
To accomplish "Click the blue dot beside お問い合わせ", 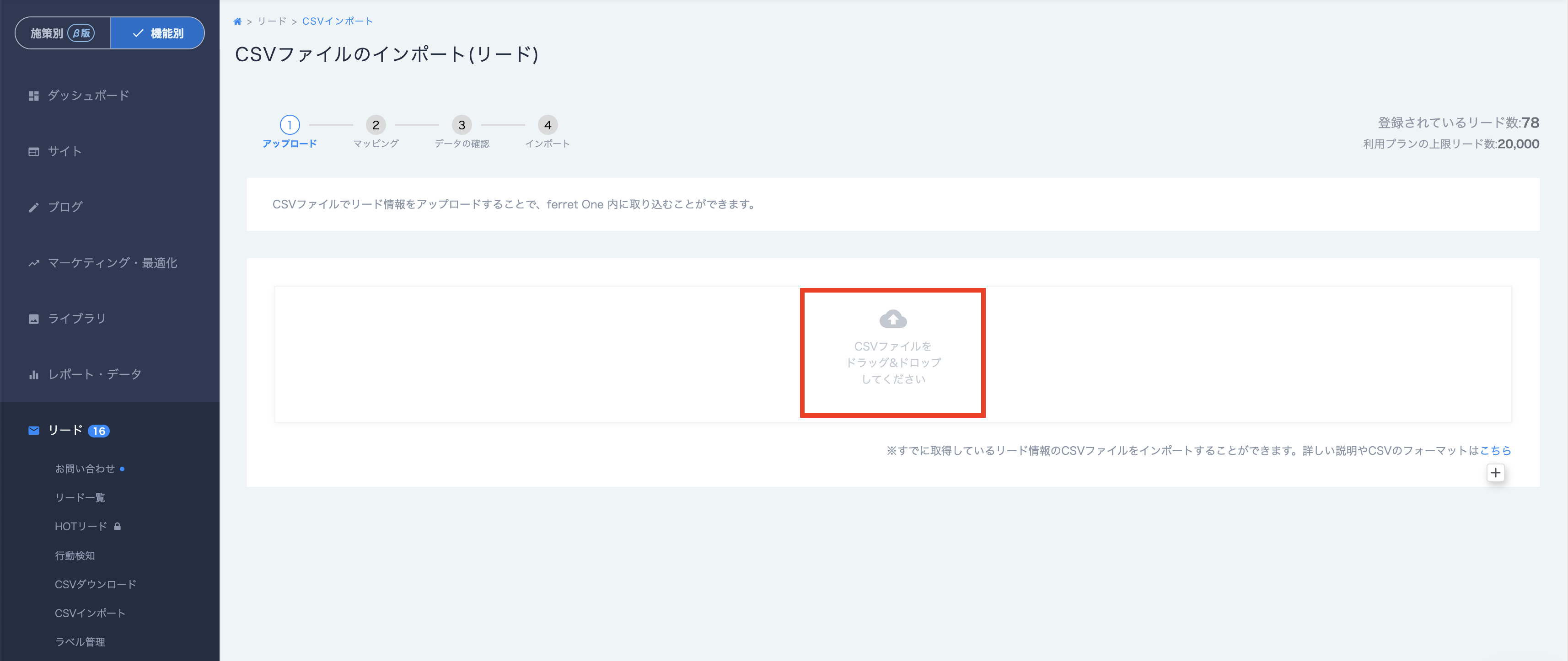I will click(x=122, y=469).
